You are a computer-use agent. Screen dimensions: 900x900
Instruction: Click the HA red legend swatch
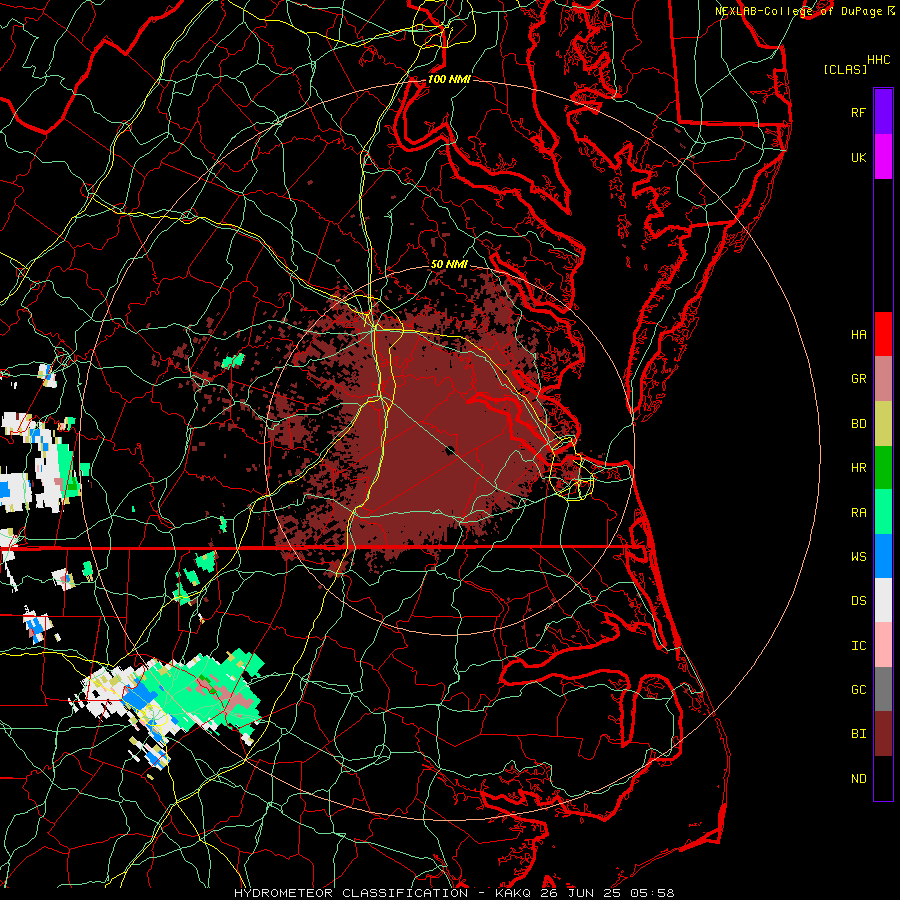click(x=883, y=334)
